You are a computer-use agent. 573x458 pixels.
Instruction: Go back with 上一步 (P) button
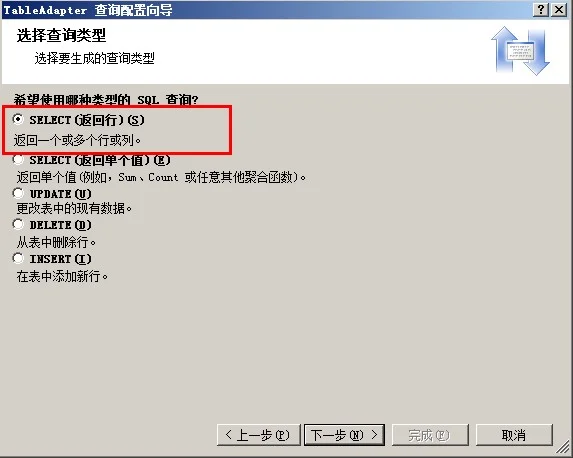(258, 435)
